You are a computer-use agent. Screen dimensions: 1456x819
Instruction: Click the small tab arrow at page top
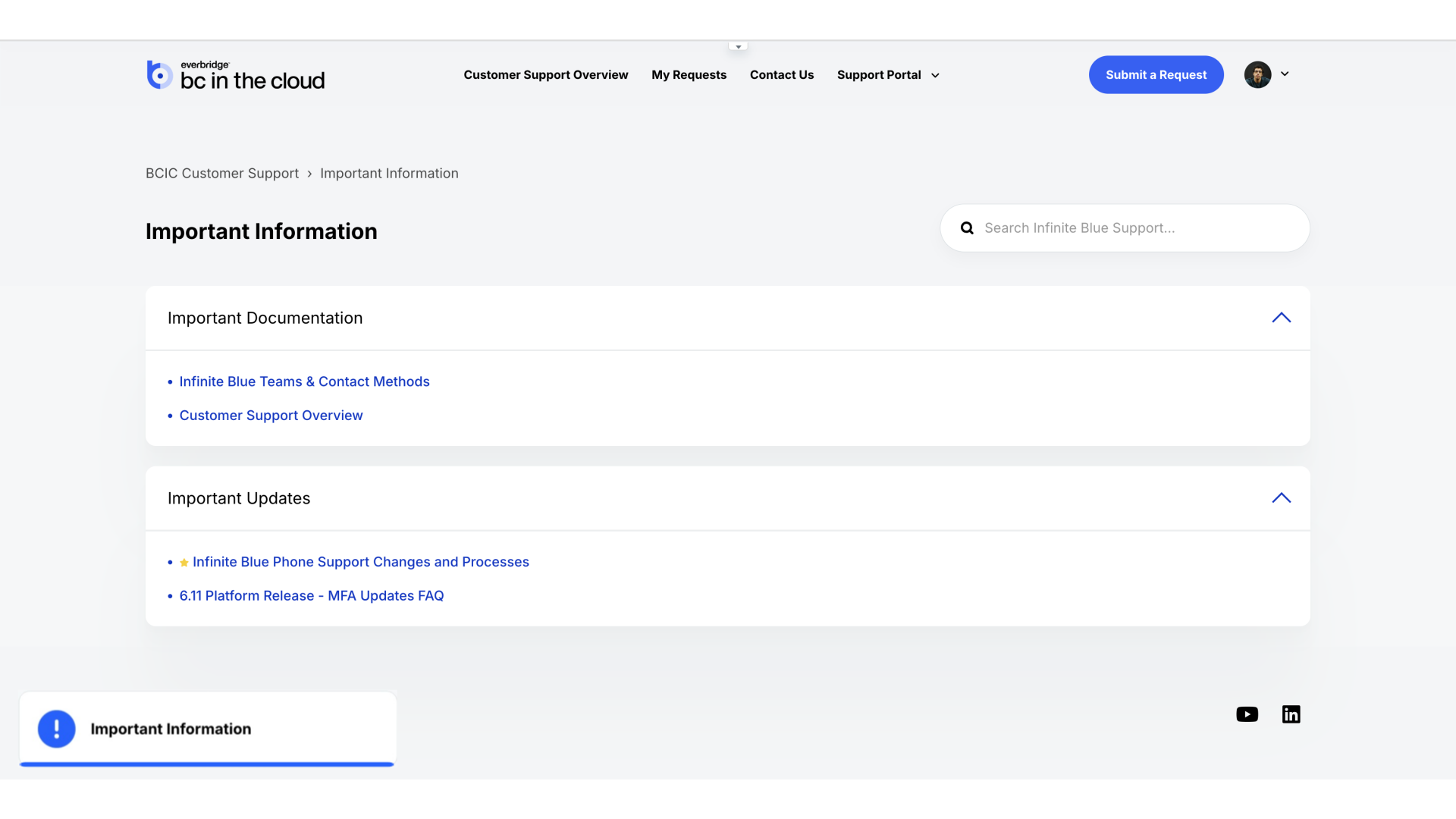[738, 47]
